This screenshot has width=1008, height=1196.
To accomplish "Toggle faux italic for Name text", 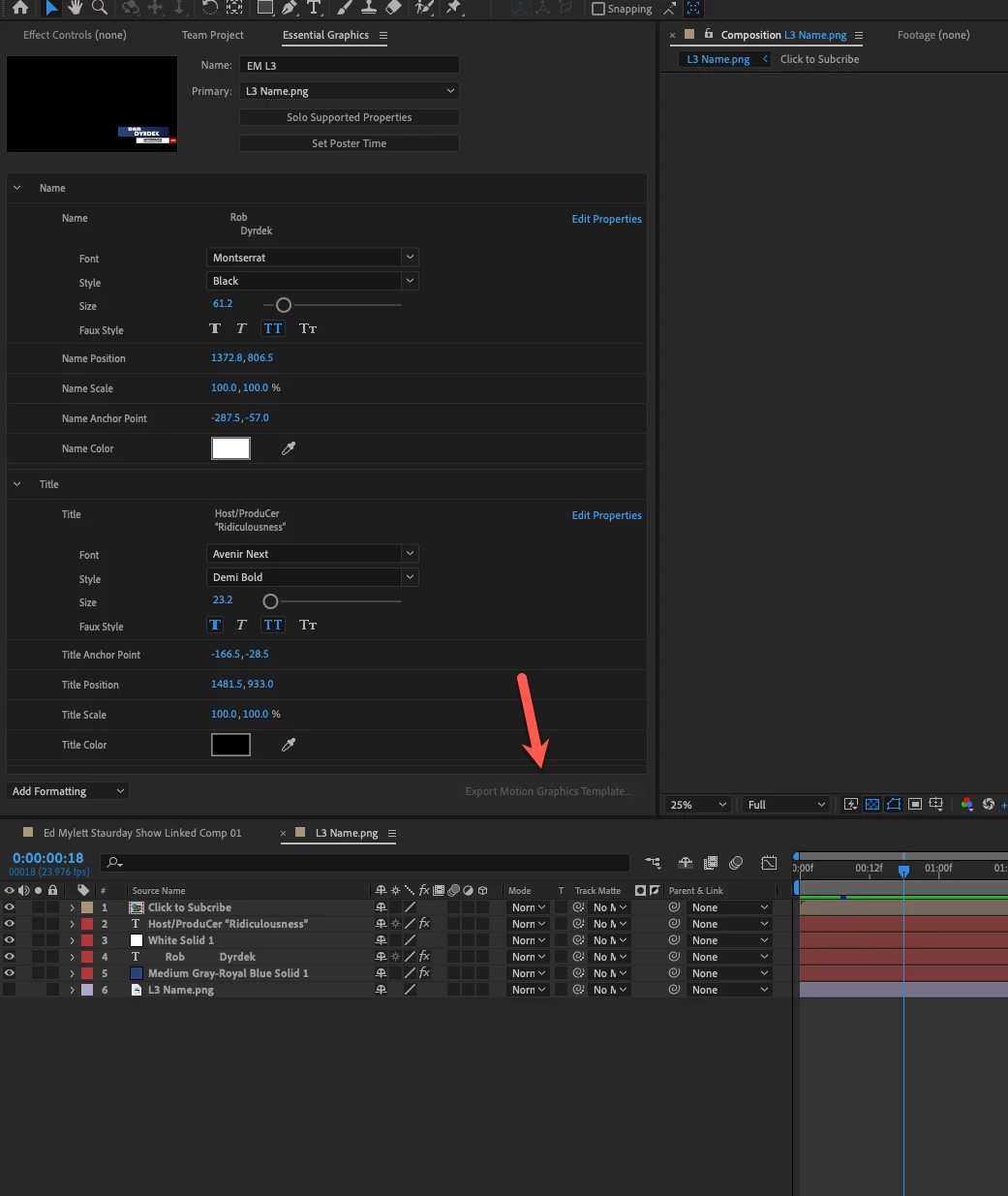I will click(241, 329).
